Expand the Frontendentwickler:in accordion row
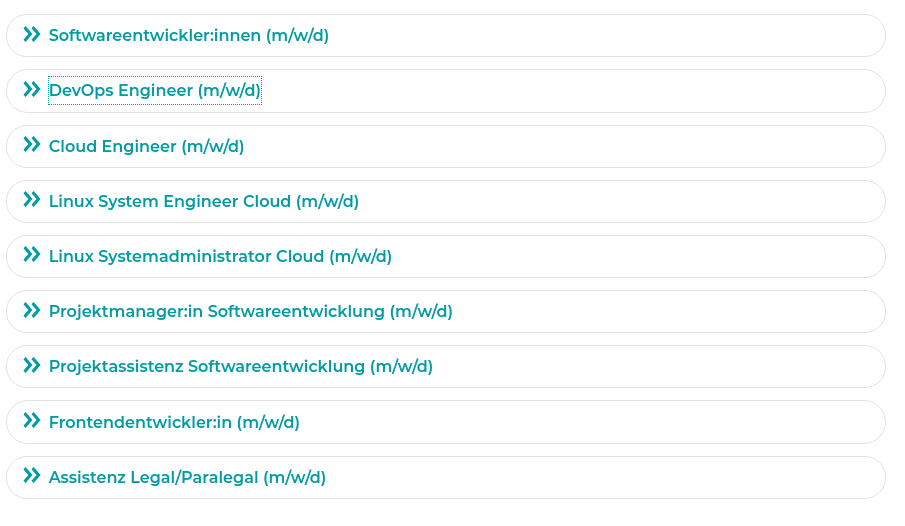 tap(446, 422)
